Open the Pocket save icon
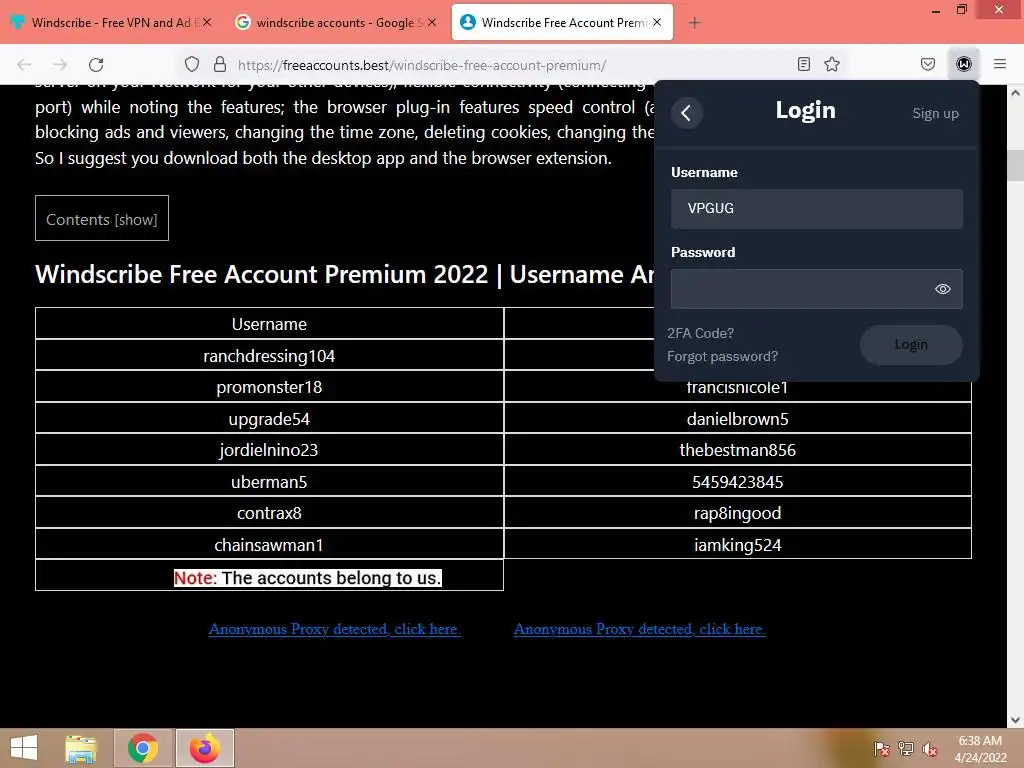Image resolution: width=1024 pixels, height=768 pixels. tap(928, 64)
